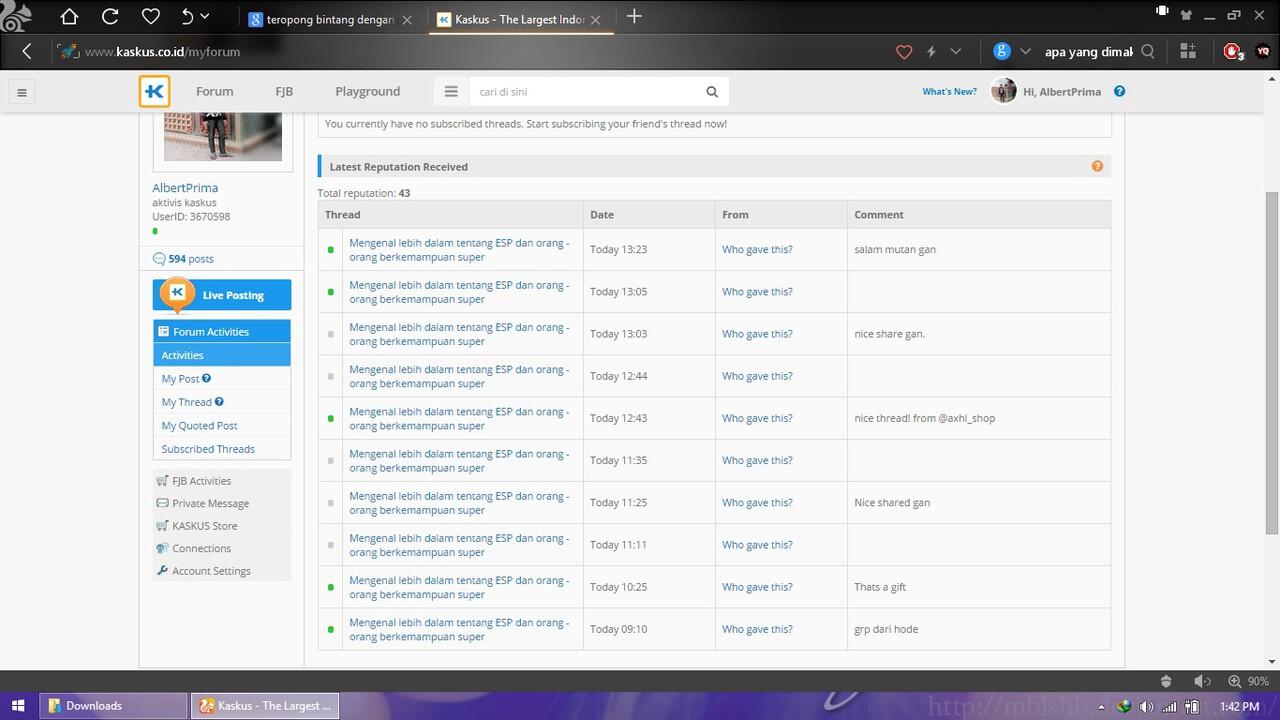Open the Downloads taskbar item
1280x720 pixels.
coord(113,706)
